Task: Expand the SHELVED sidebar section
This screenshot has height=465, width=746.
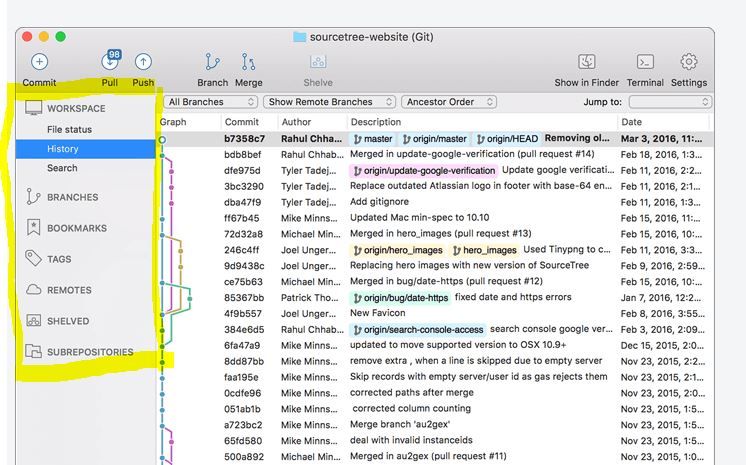Action: click(x=68, y=321)
